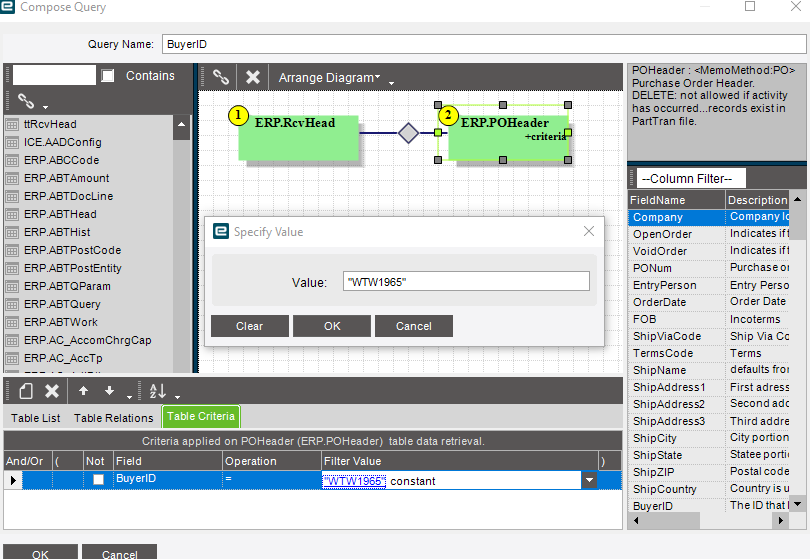The width and height of the screenshot is (810, 559).
Task: Select the ERP.AC_AccTp table icon
Action: (x=12, y=359)
